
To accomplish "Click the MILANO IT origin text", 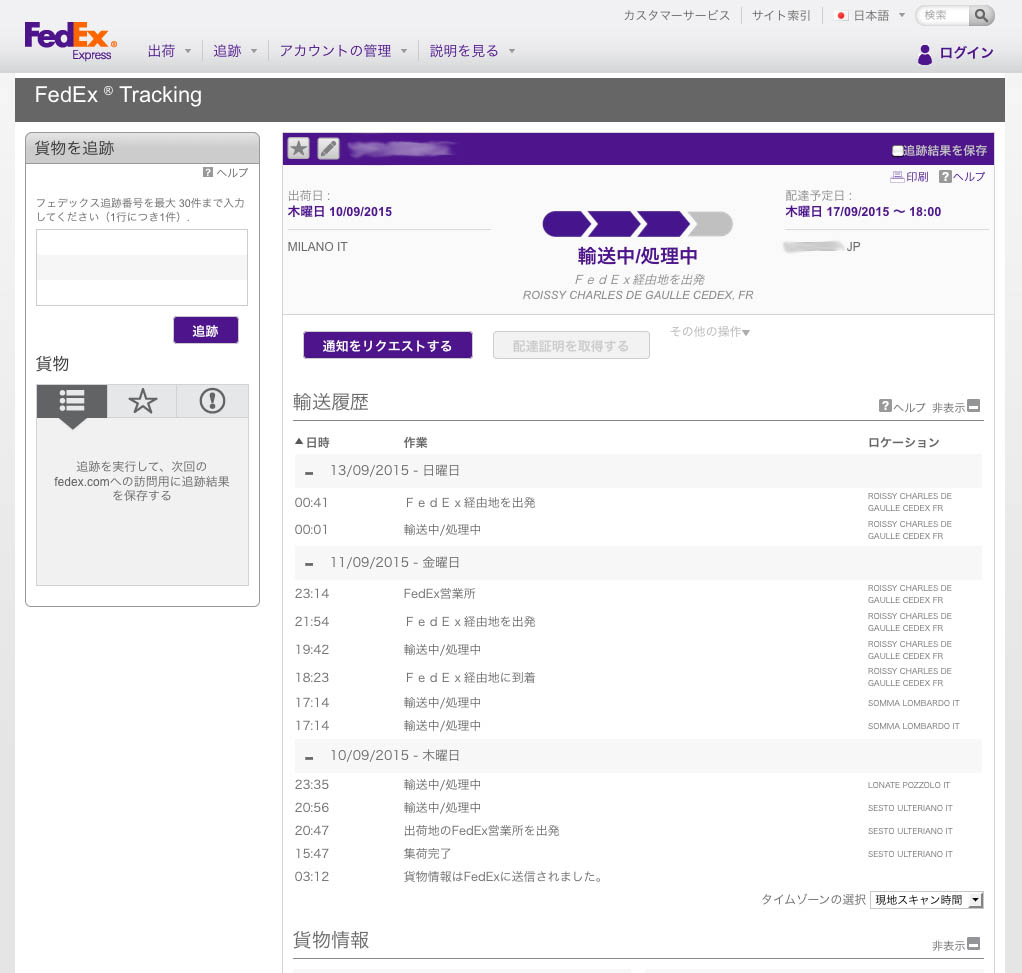I will click(x=317, y=247).
